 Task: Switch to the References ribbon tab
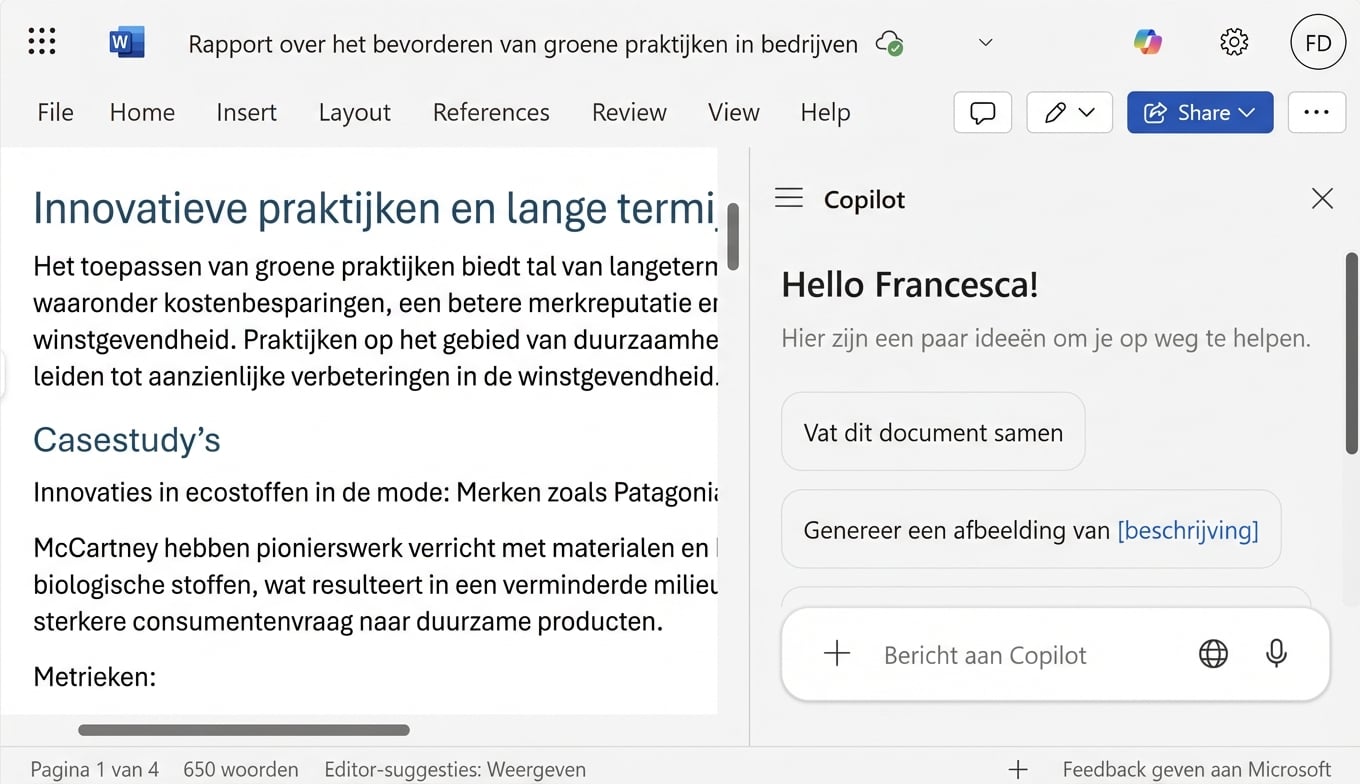point(491,112)
